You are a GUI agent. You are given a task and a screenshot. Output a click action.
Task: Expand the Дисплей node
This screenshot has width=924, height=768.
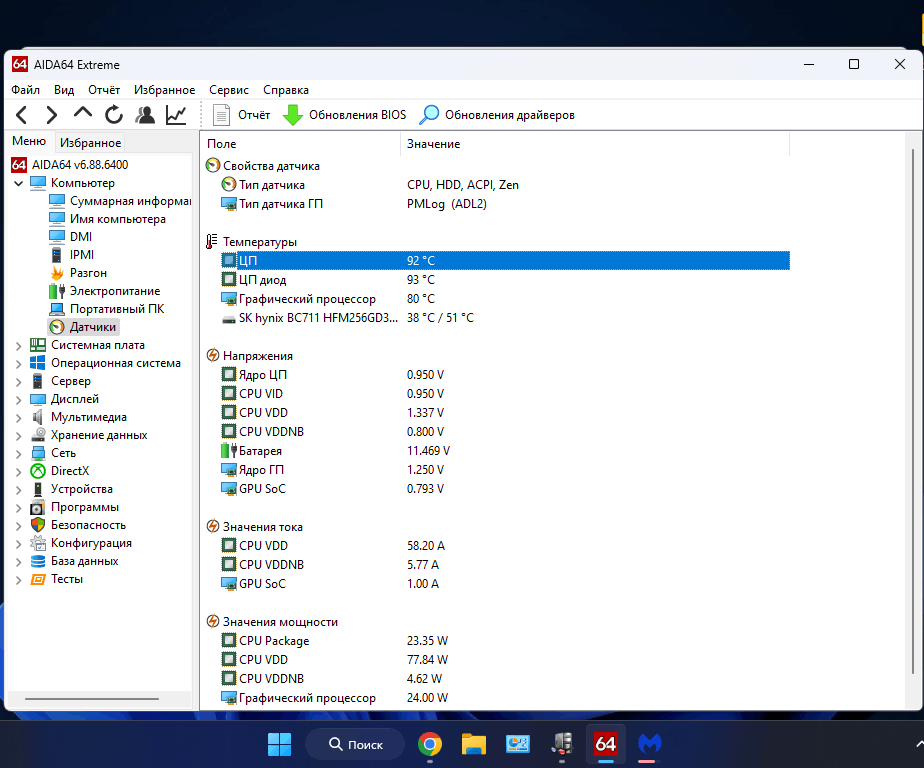click(x=18, y=400)
